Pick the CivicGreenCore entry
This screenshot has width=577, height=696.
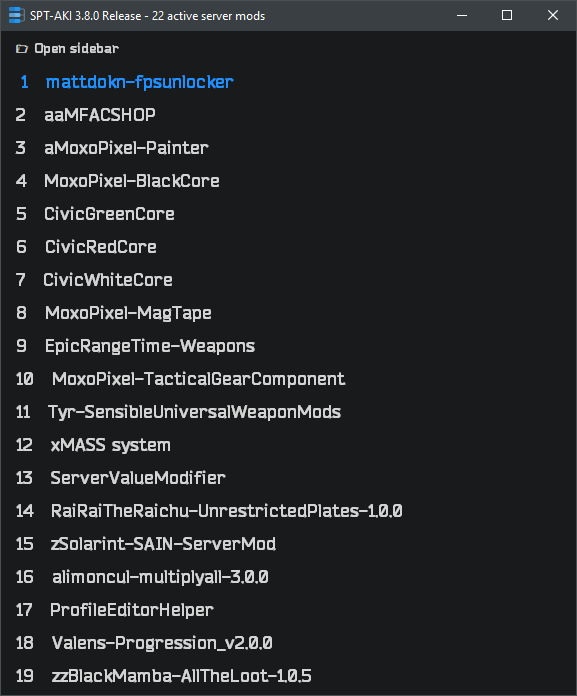(109, 214)
